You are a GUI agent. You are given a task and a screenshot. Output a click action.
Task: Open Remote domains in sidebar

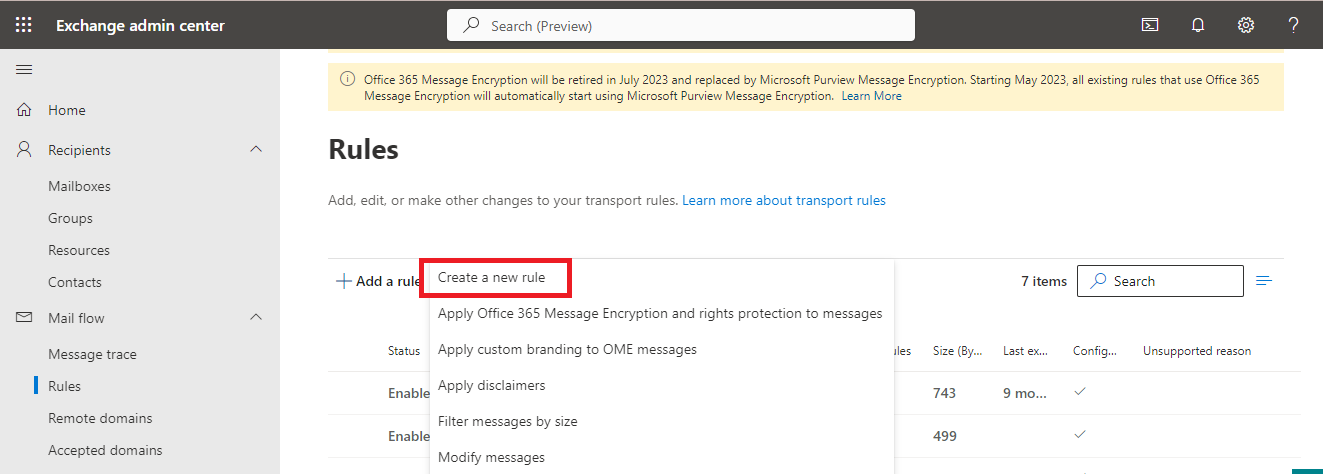click(x=100, y=418)
